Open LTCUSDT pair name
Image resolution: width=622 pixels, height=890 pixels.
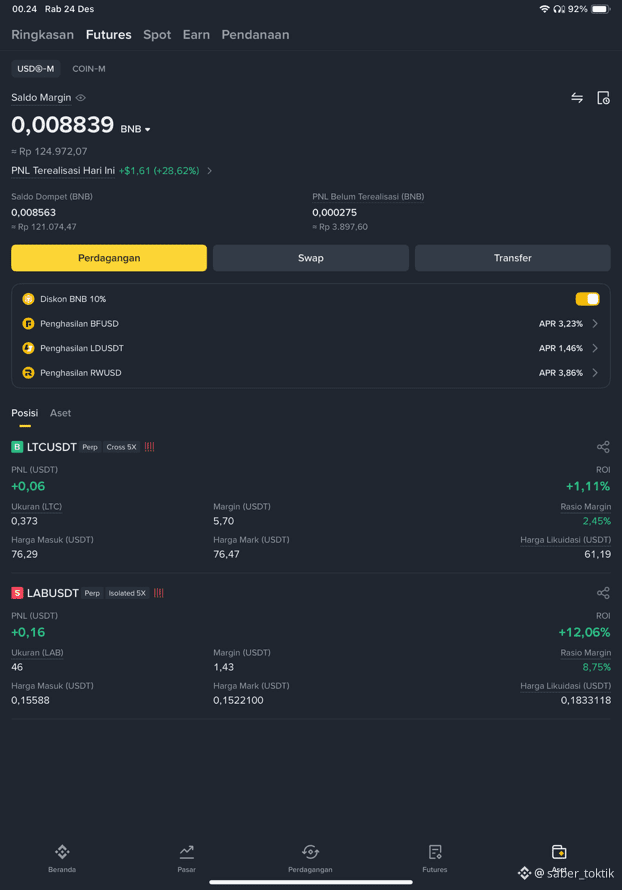coord(52,447)
